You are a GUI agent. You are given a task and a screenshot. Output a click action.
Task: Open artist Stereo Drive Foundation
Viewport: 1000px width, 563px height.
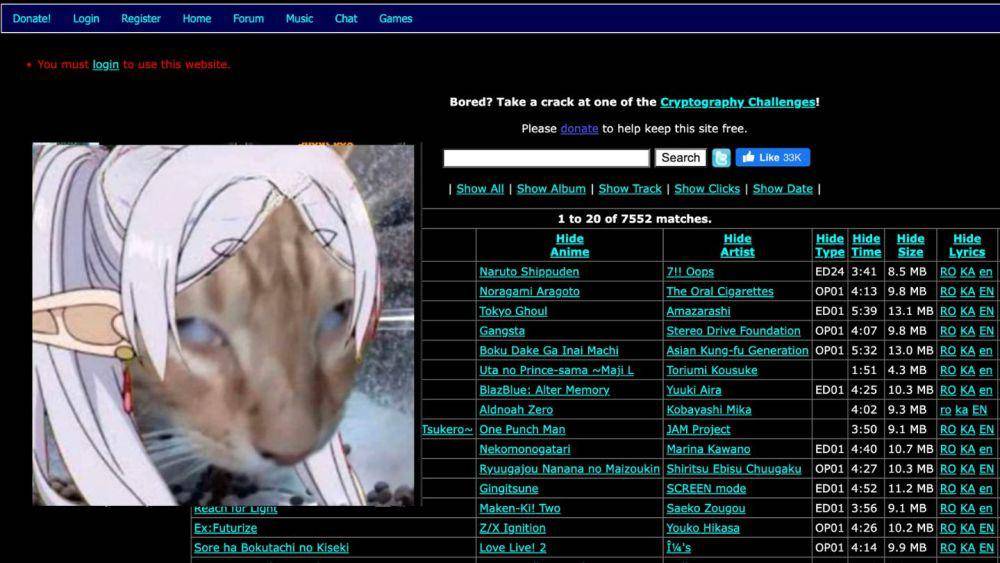(733, 331)
